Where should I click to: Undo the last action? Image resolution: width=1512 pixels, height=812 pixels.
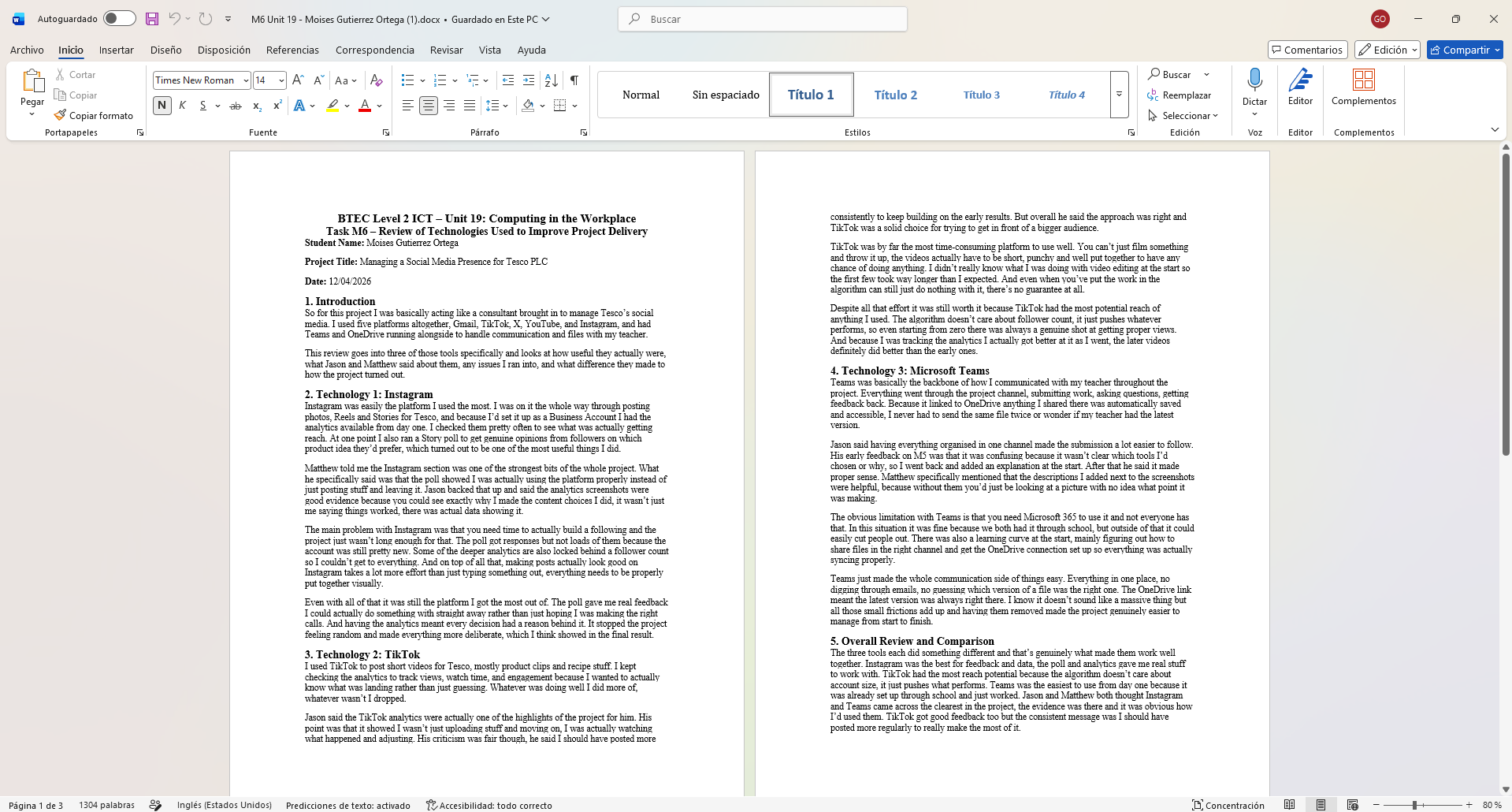(174, 19)
